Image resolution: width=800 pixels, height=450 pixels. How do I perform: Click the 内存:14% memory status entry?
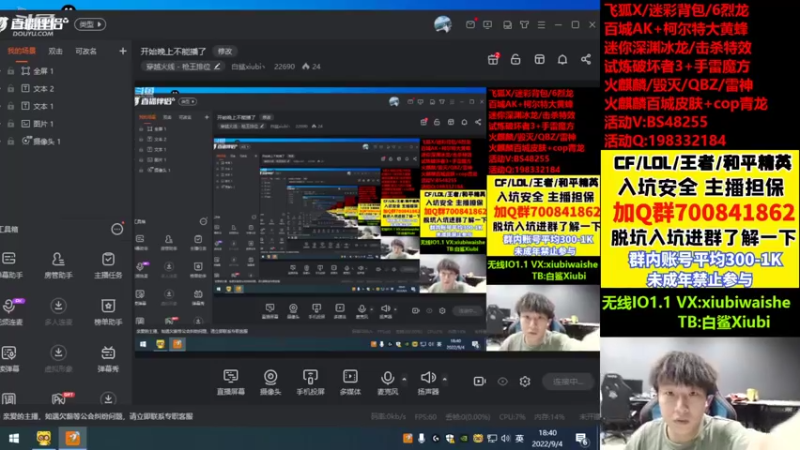(x=549, y=416)
